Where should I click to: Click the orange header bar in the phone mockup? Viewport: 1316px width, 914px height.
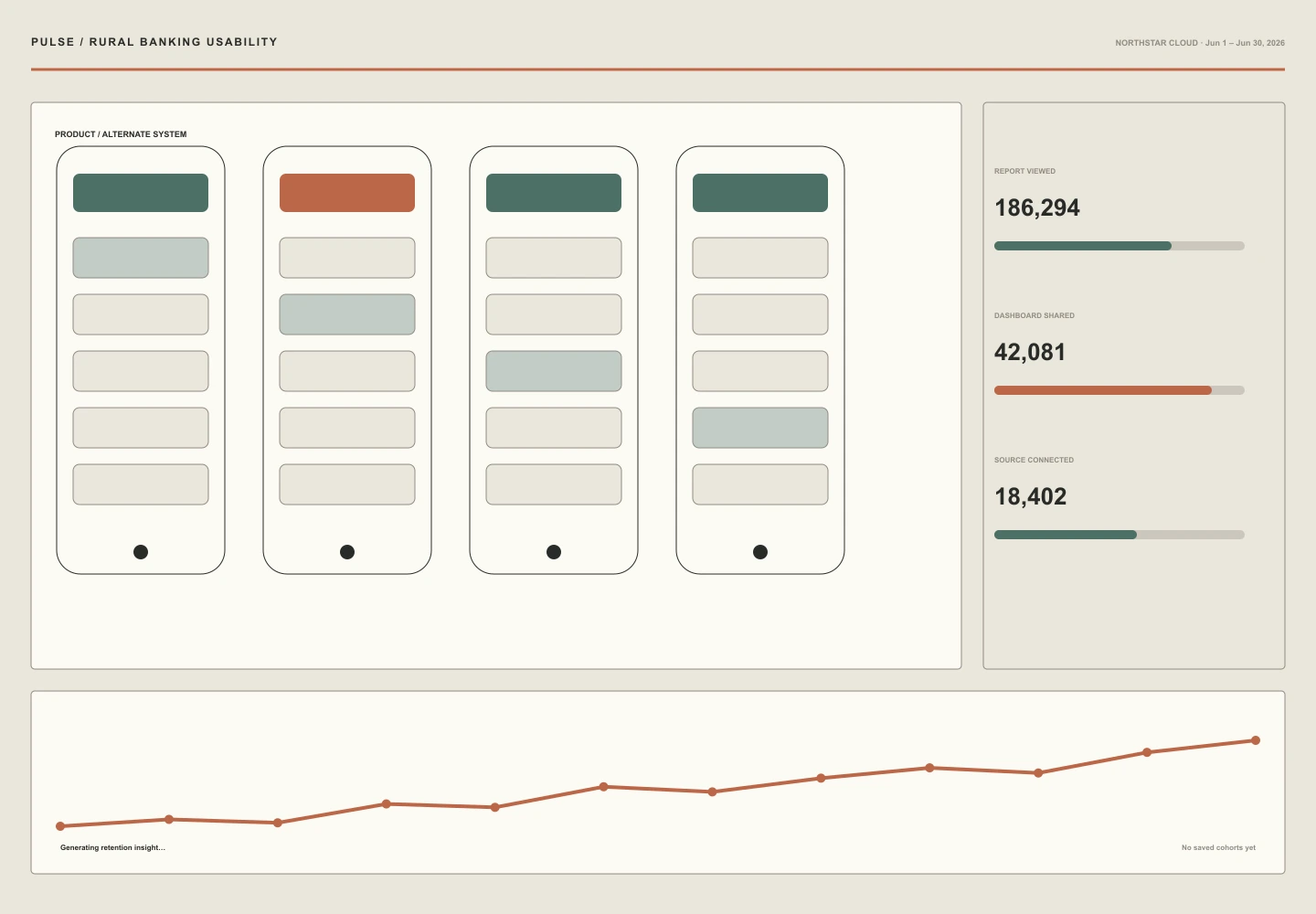[347, 193]
